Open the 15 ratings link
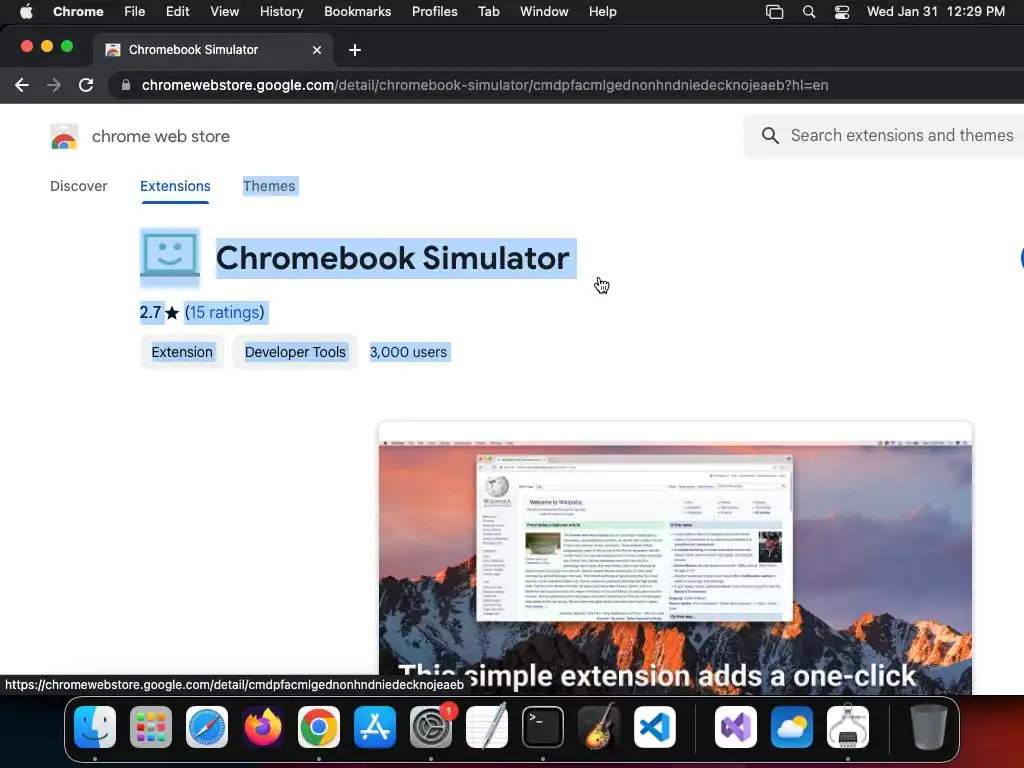Viewport: 1024px width, 768px height. (x=225, y=312)
